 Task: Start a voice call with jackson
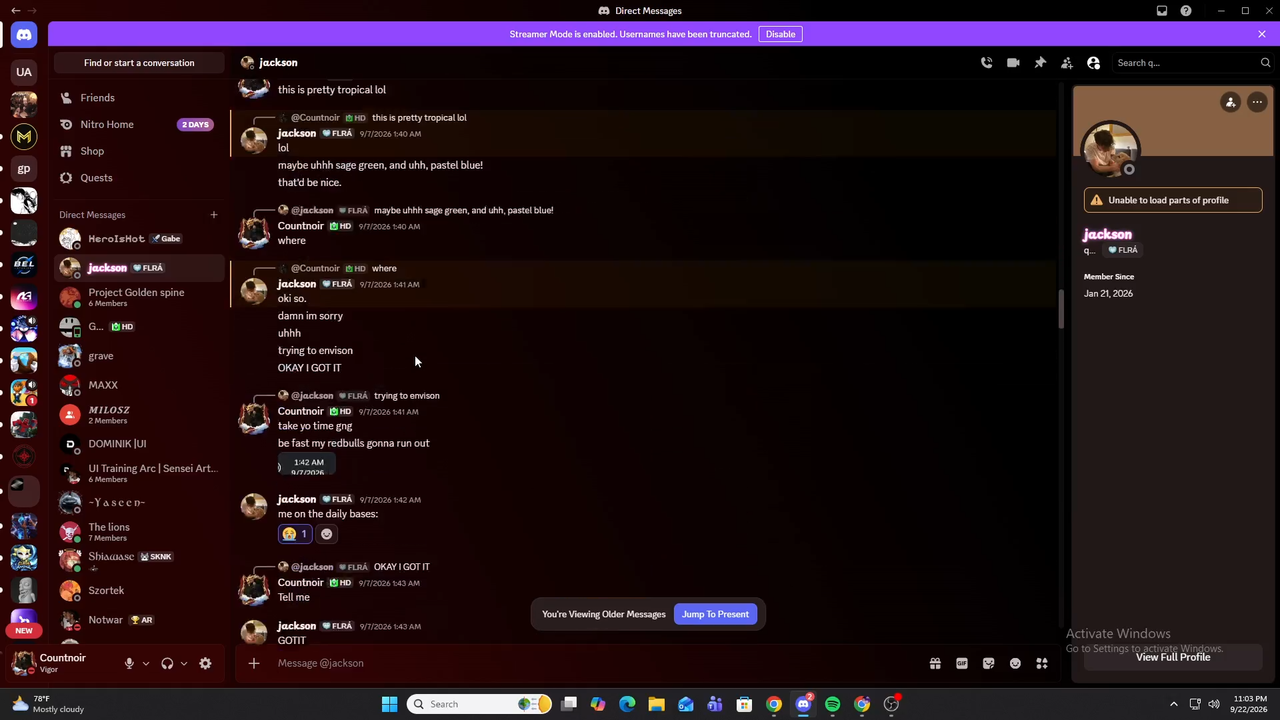[986, 63]
